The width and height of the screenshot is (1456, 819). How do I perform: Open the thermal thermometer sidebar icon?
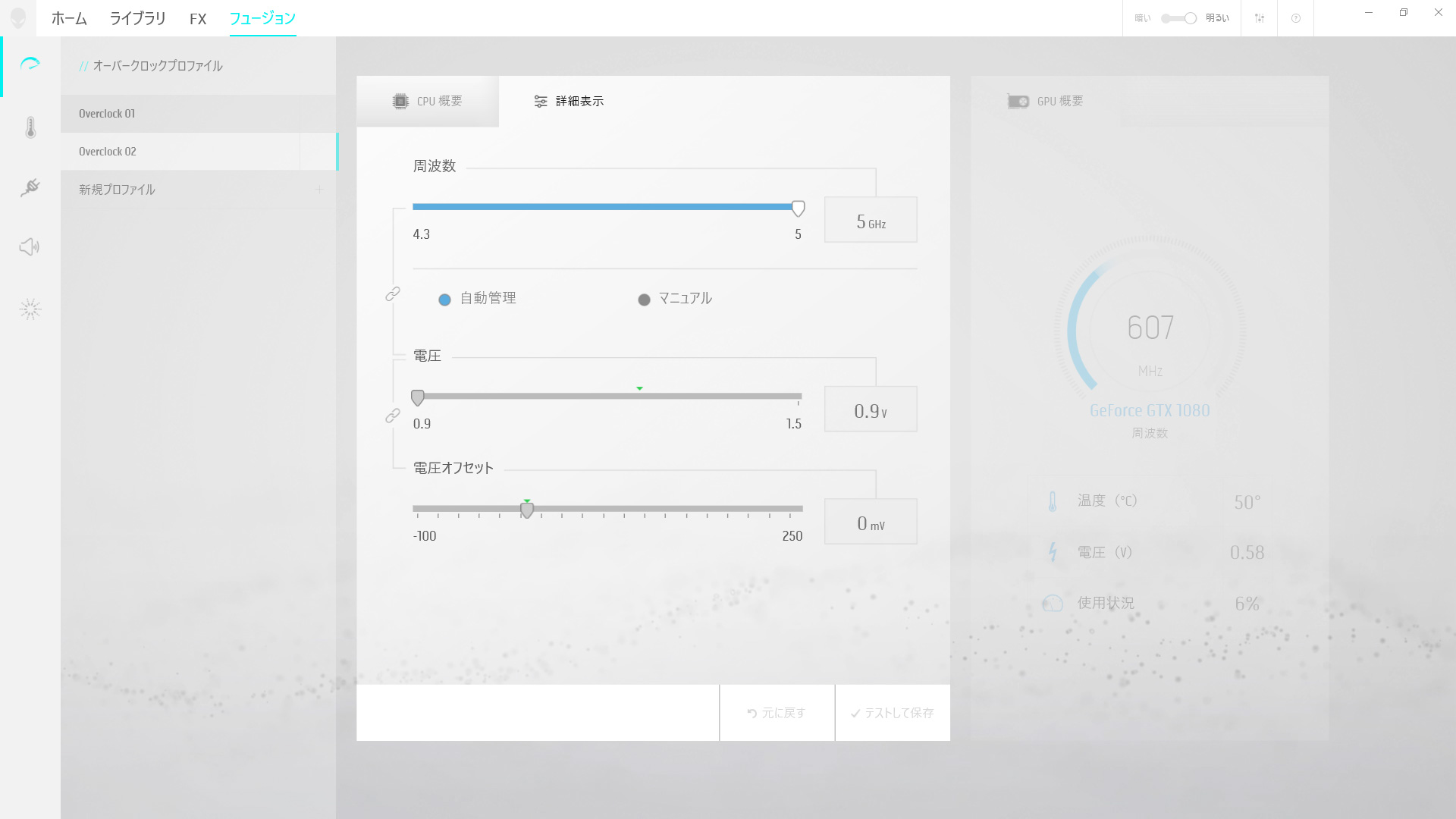click(x=30, y=127)
